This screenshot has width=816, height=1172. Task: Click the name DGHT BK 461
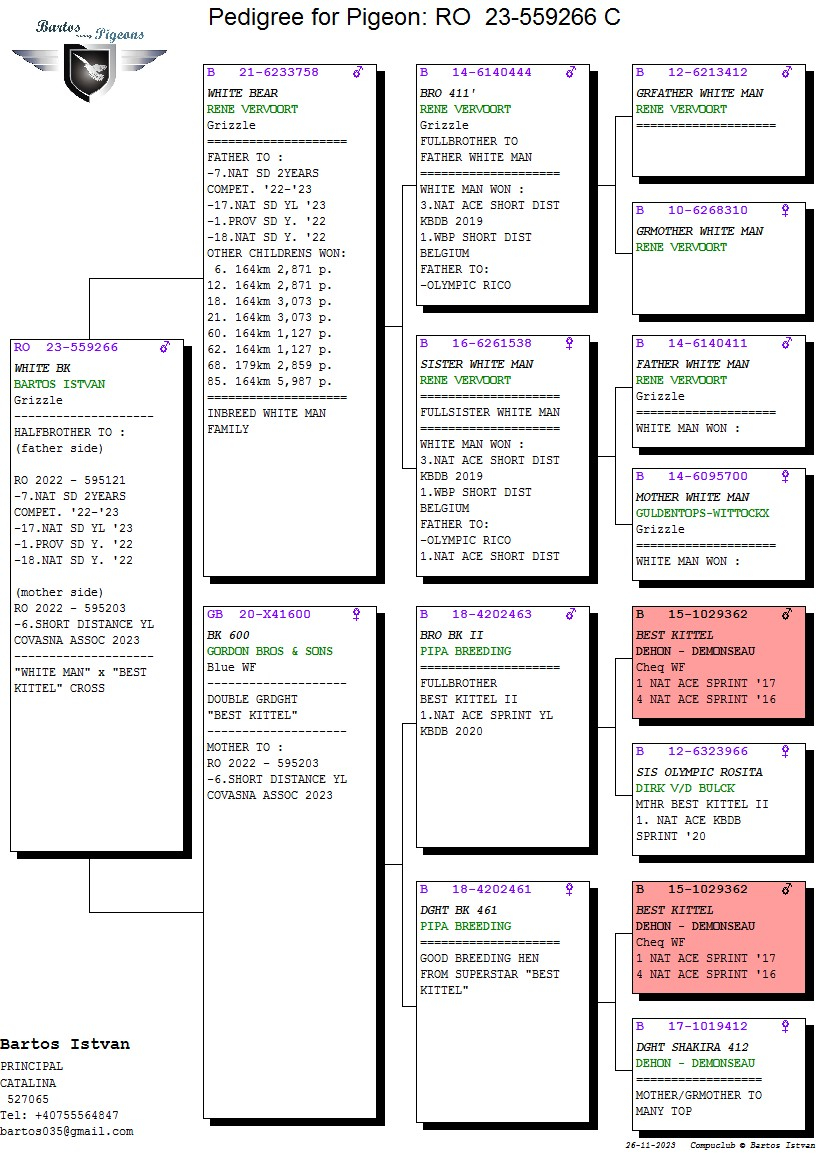tap(458, 910)
